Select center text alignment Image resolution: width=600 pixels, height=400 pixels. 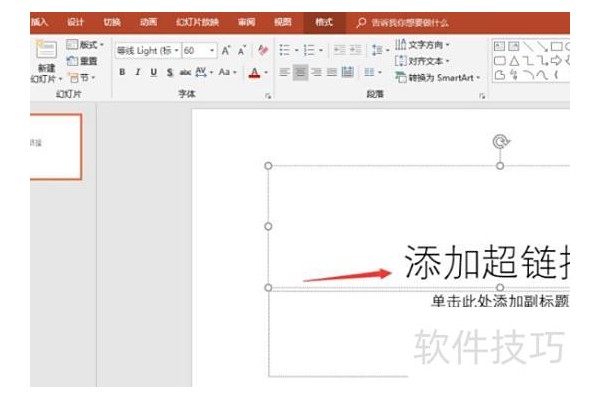tap(300, 72)
